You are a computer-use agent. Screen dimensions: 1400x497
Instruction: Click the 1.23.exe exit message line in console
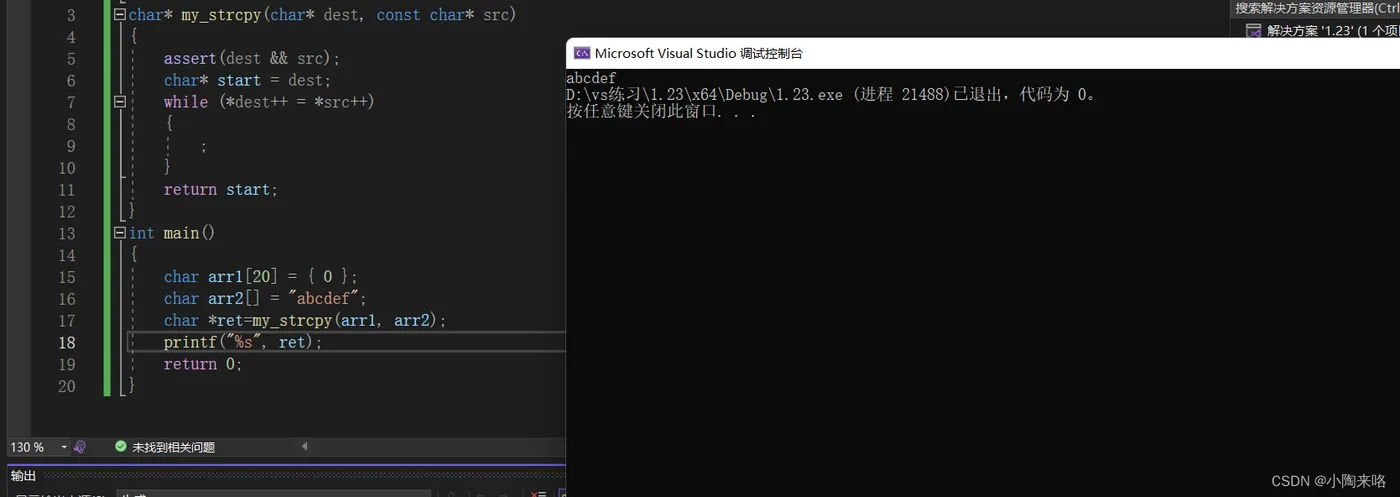(833, 95)
